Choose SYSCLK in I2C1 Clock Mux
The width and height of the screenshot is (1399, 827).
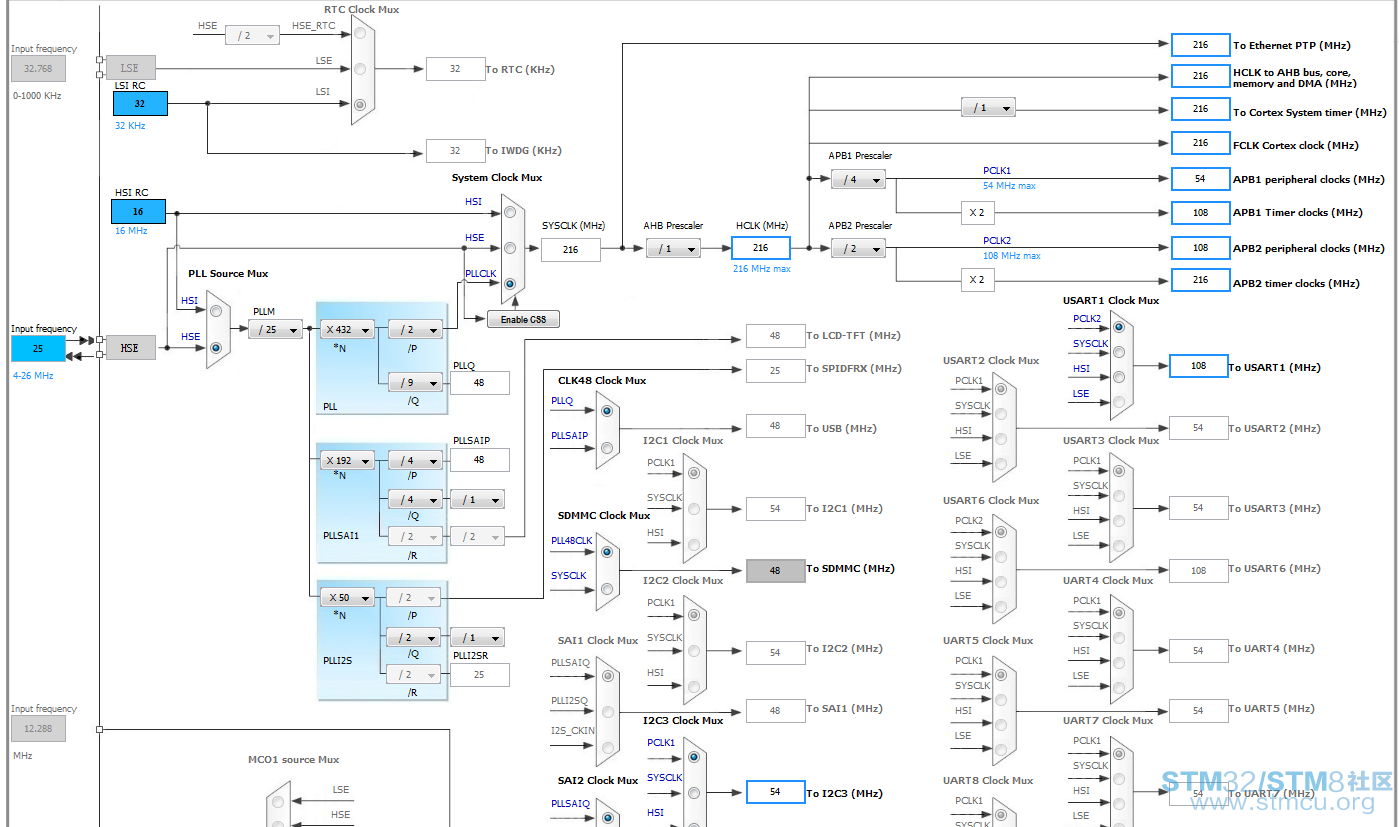pyautogui.click(x=693, y=508)
